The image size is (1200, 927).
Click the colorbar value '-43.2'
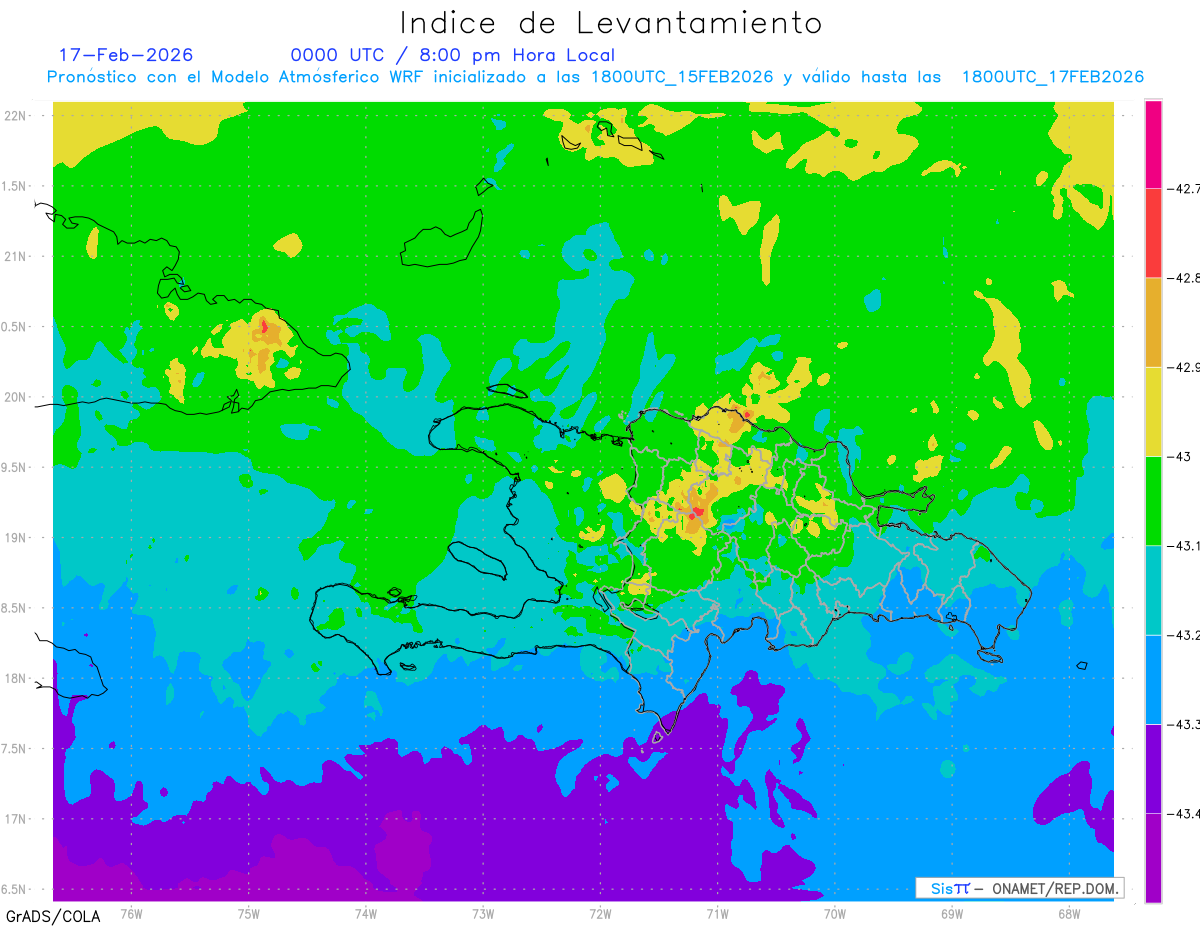1182,635
